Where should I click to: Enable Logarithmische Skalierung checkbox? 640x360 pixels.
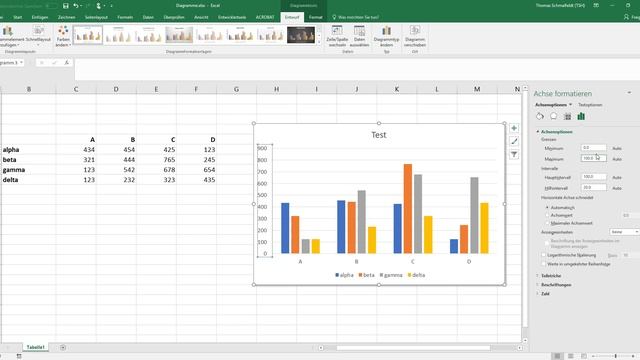click(x=543, y=255)
